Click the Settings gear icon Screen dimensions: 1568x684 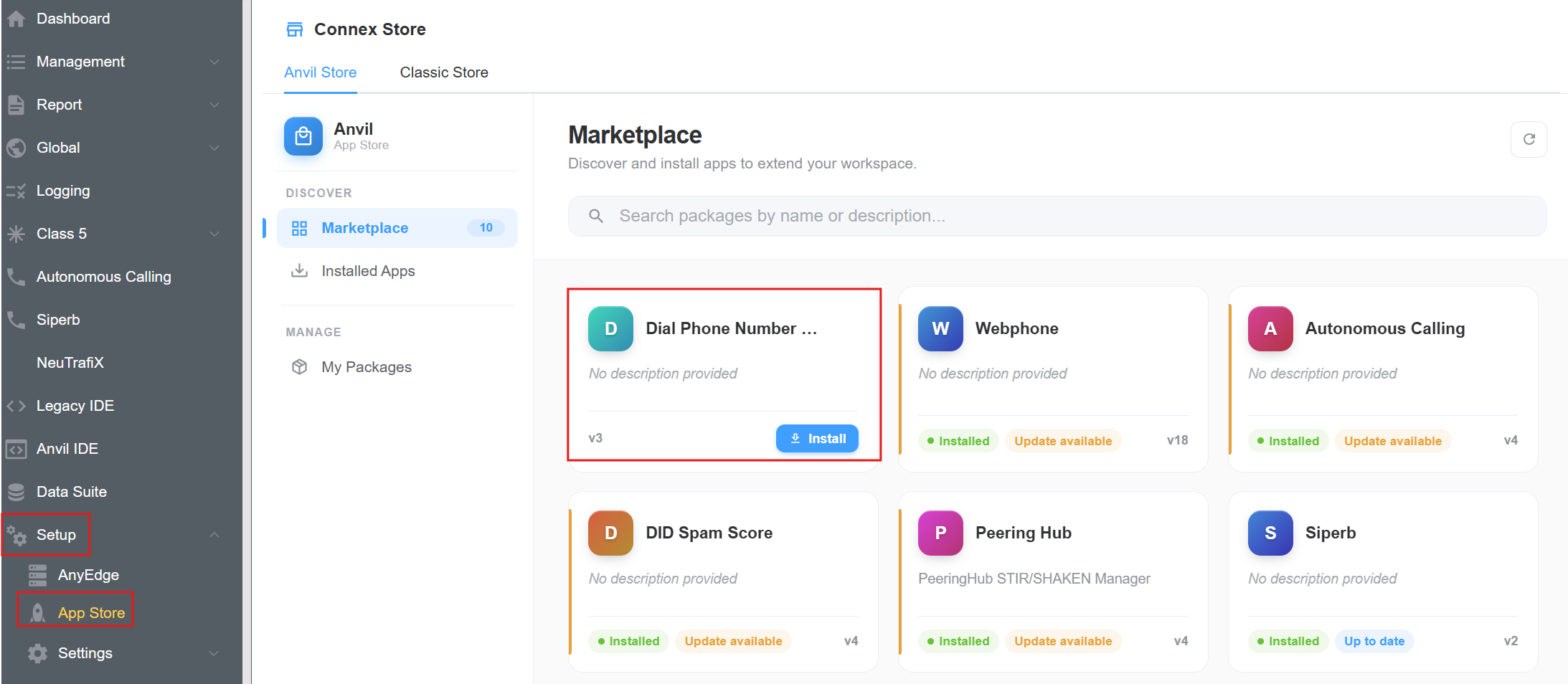coord(37,653)
